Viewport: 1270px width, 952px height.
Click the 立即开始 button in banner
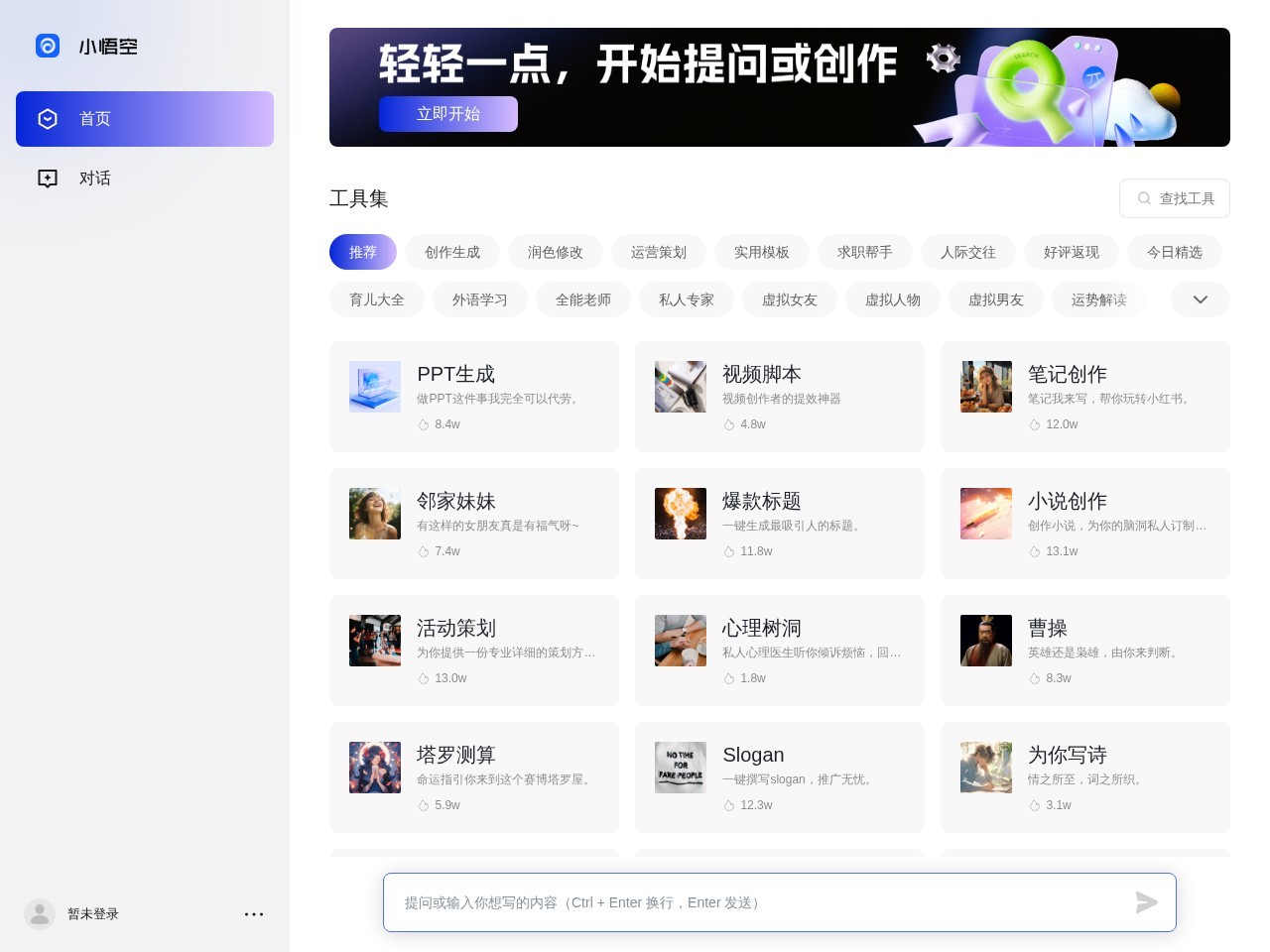click(448, 114)
